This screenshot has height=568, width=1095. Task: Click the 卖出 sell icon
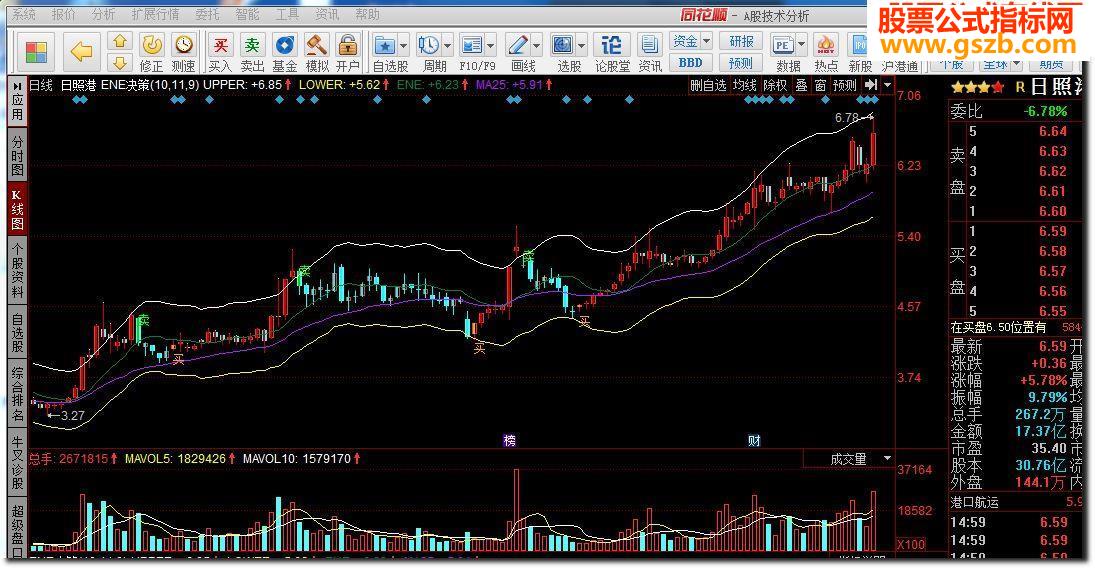click(x=252, y=53)
